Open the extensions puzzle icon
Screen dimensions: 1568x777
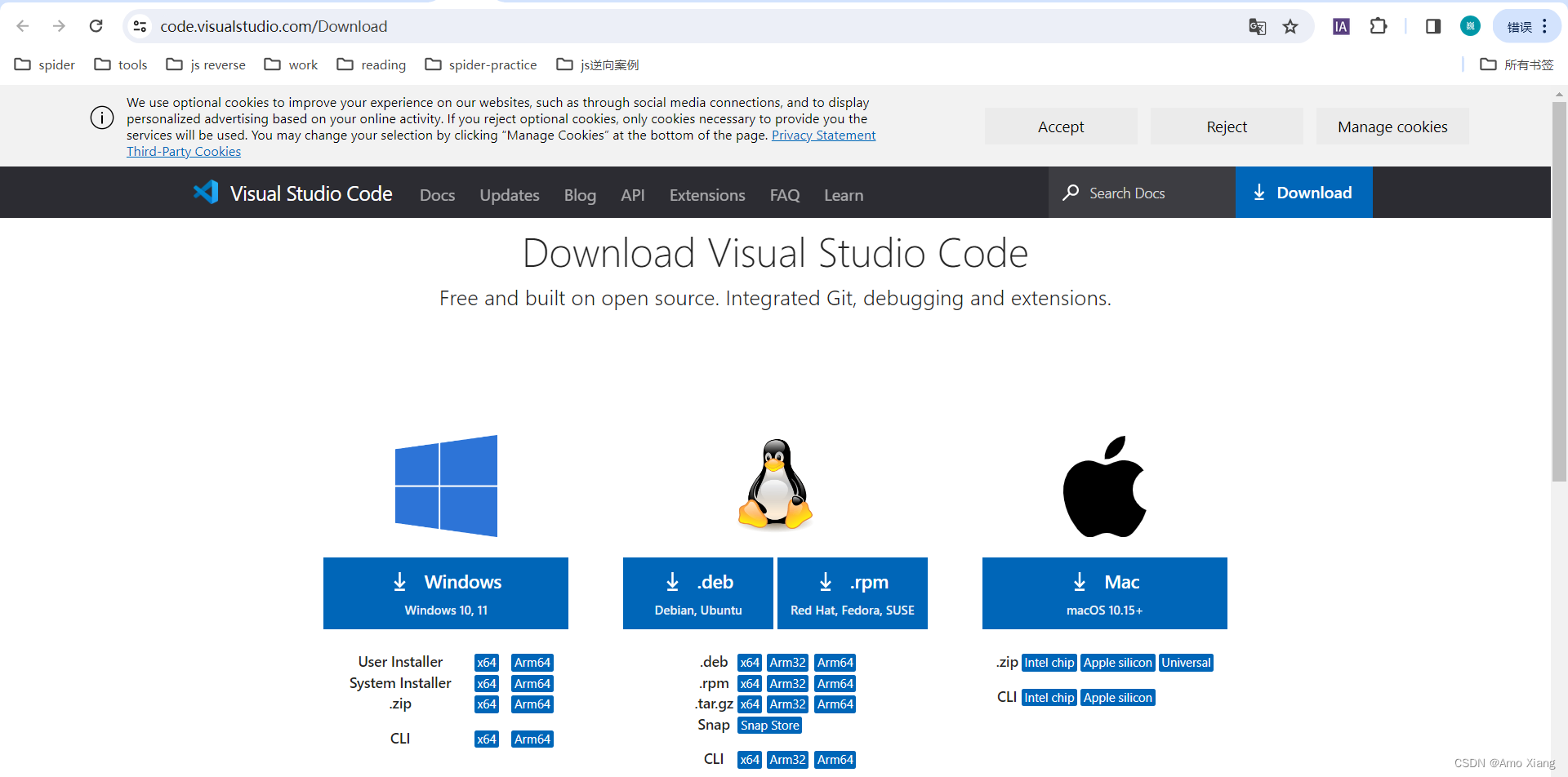tap(1379, 26)
